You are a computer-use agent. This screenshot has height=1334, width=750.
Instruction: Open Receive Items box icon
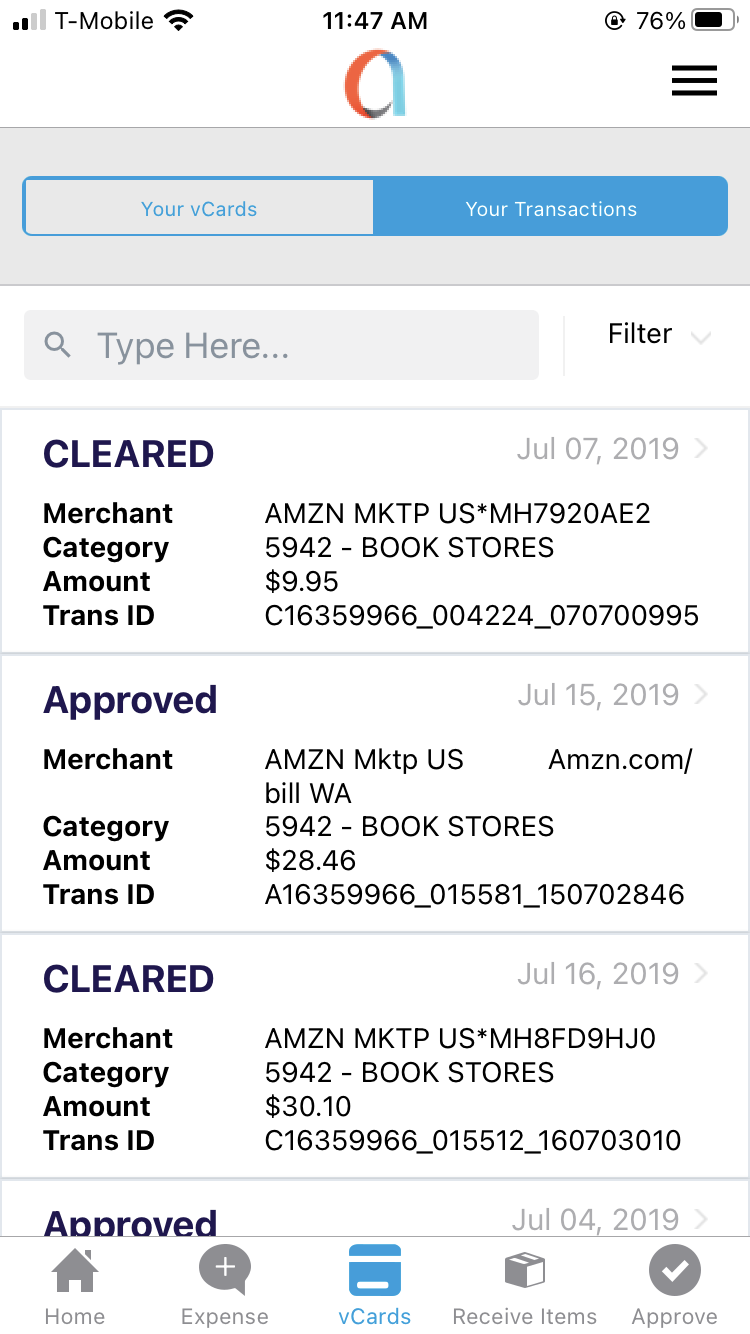click(x=525, y=1271)
